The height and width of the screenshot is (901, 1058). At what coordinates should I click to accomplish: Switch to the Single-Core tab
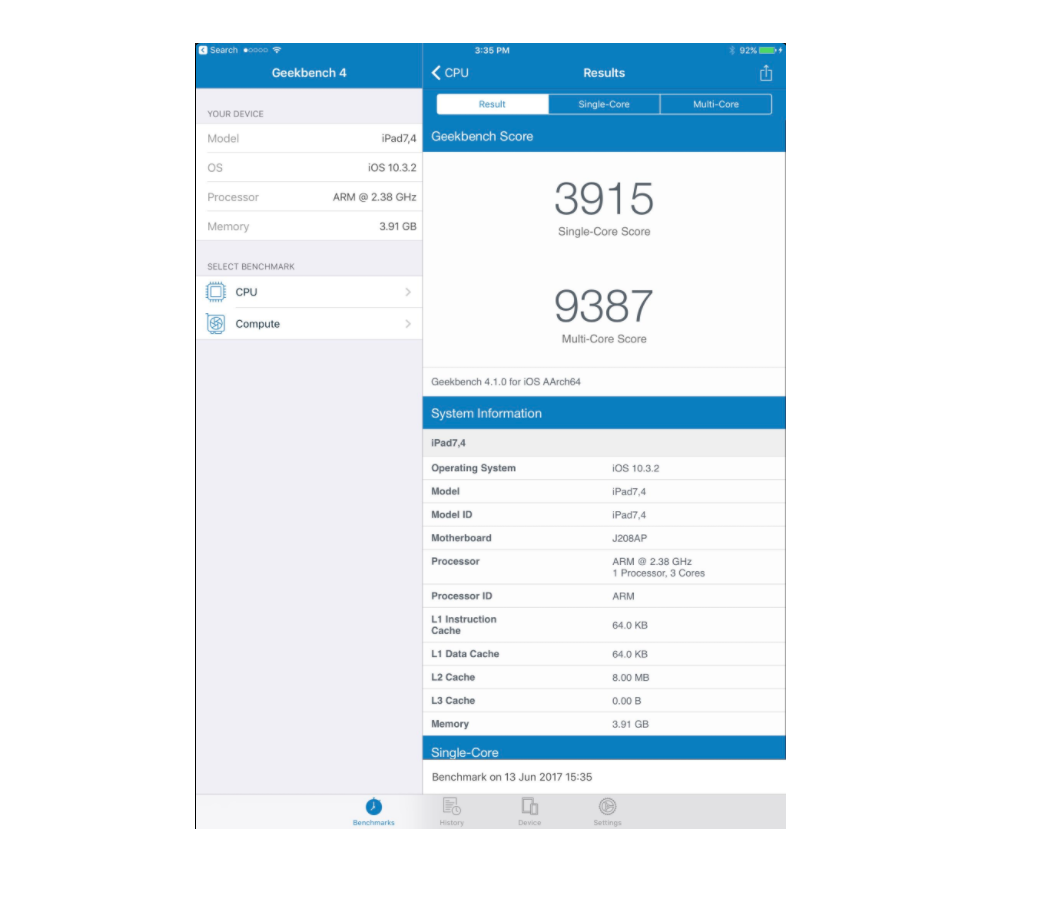604,104
